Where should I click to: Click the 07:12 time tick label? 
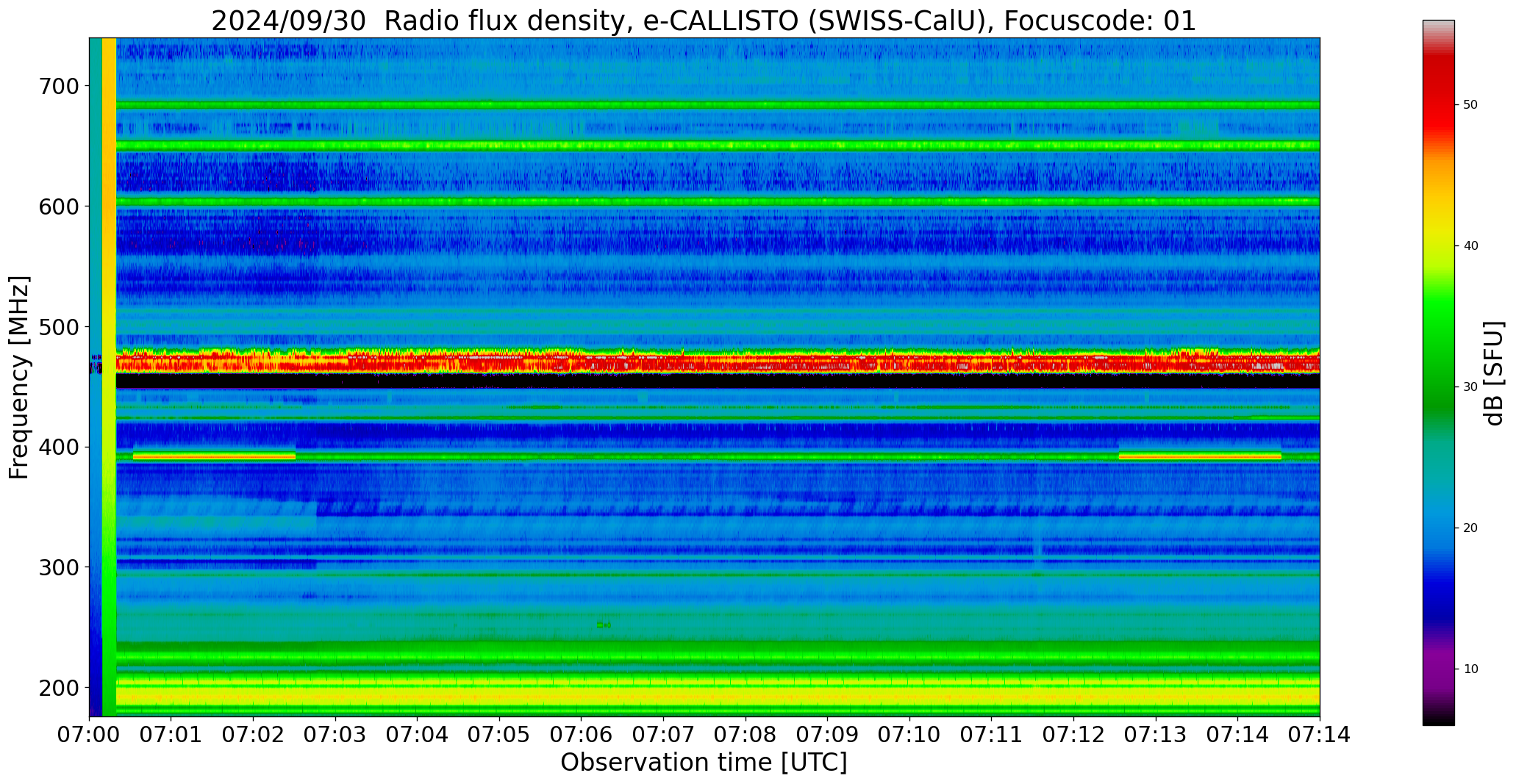click(x=1073, y=735)
